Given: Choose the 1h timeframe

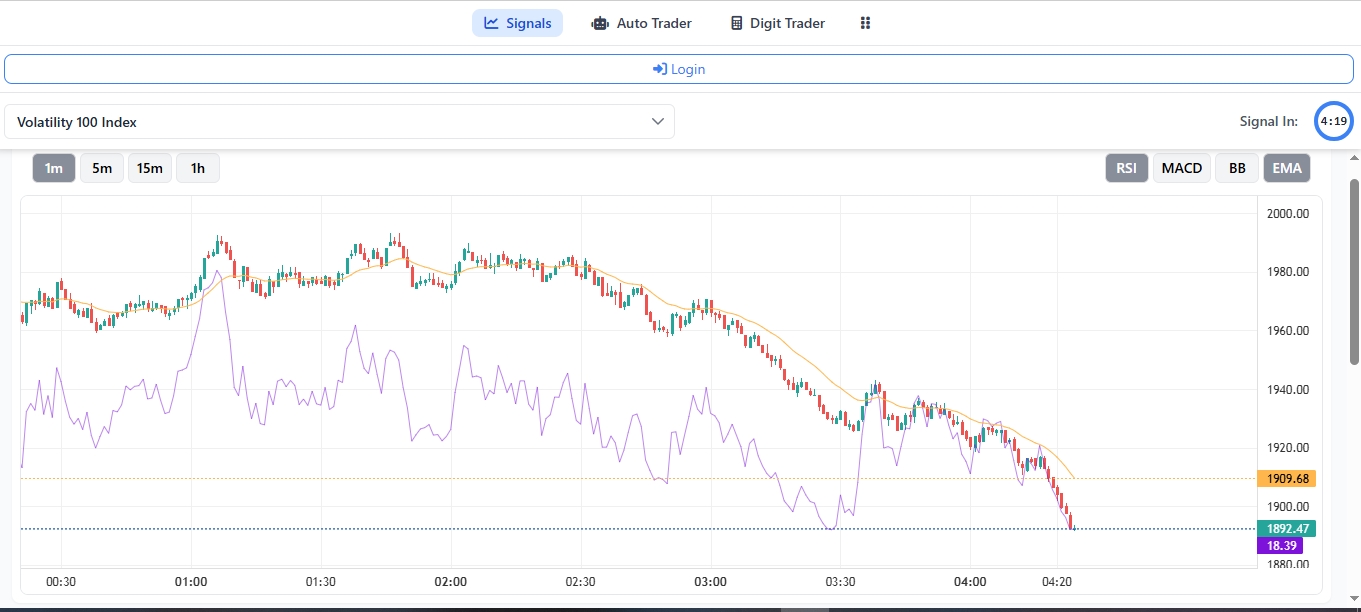Looking at the screenshot, I should click(198, 168).
